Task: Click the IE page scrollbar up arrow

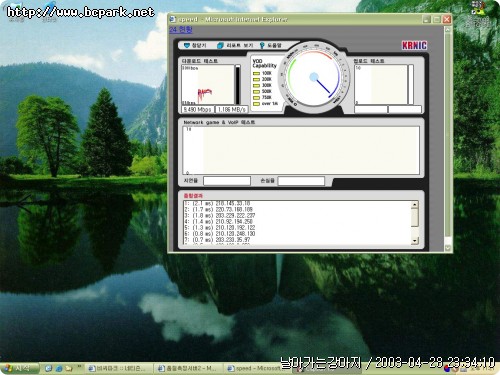Action: tap(448, 30)
